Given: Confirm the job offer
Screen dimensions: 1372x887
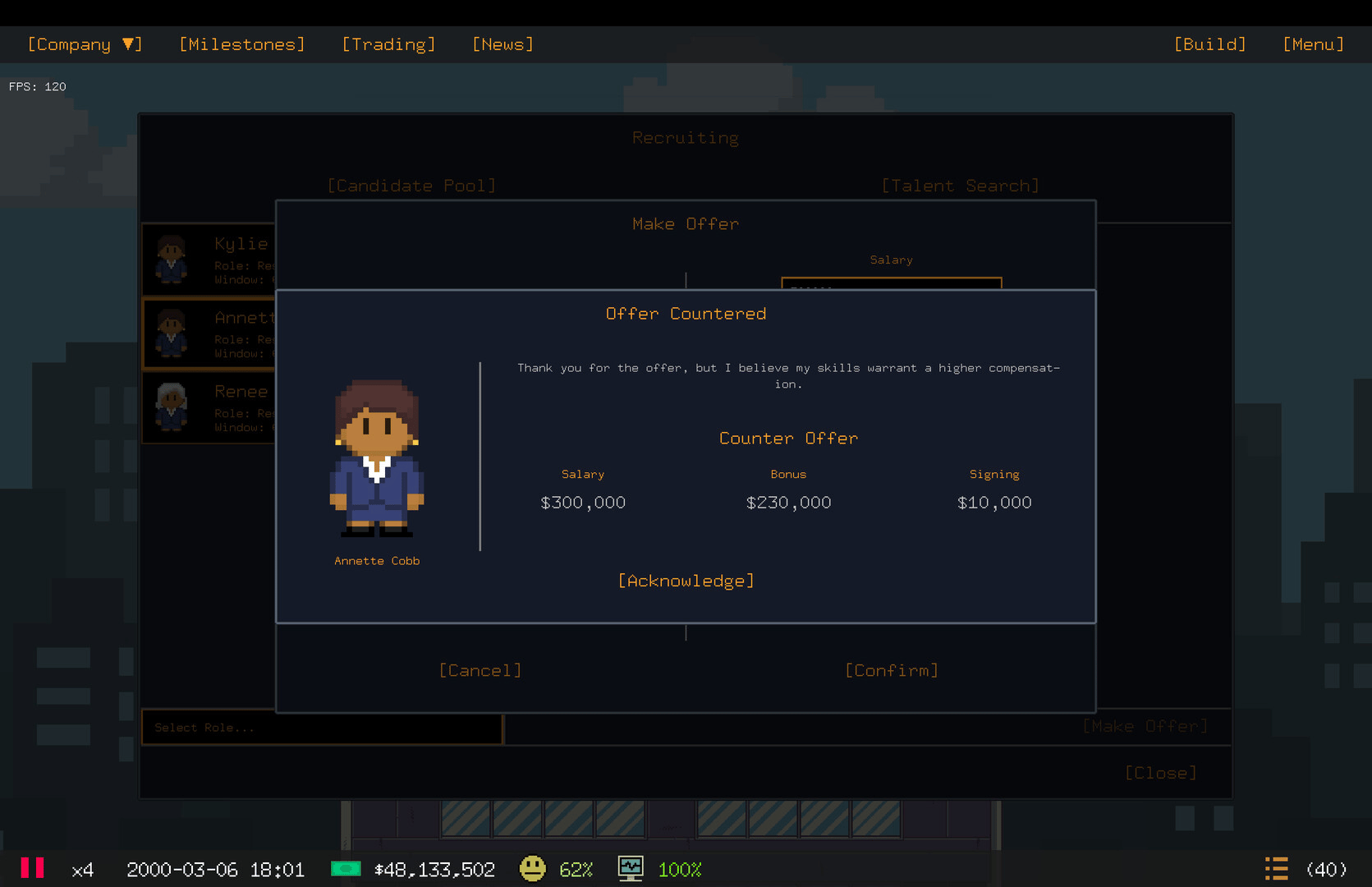Looking at the screenshot, I should click(x=892, y=670).
